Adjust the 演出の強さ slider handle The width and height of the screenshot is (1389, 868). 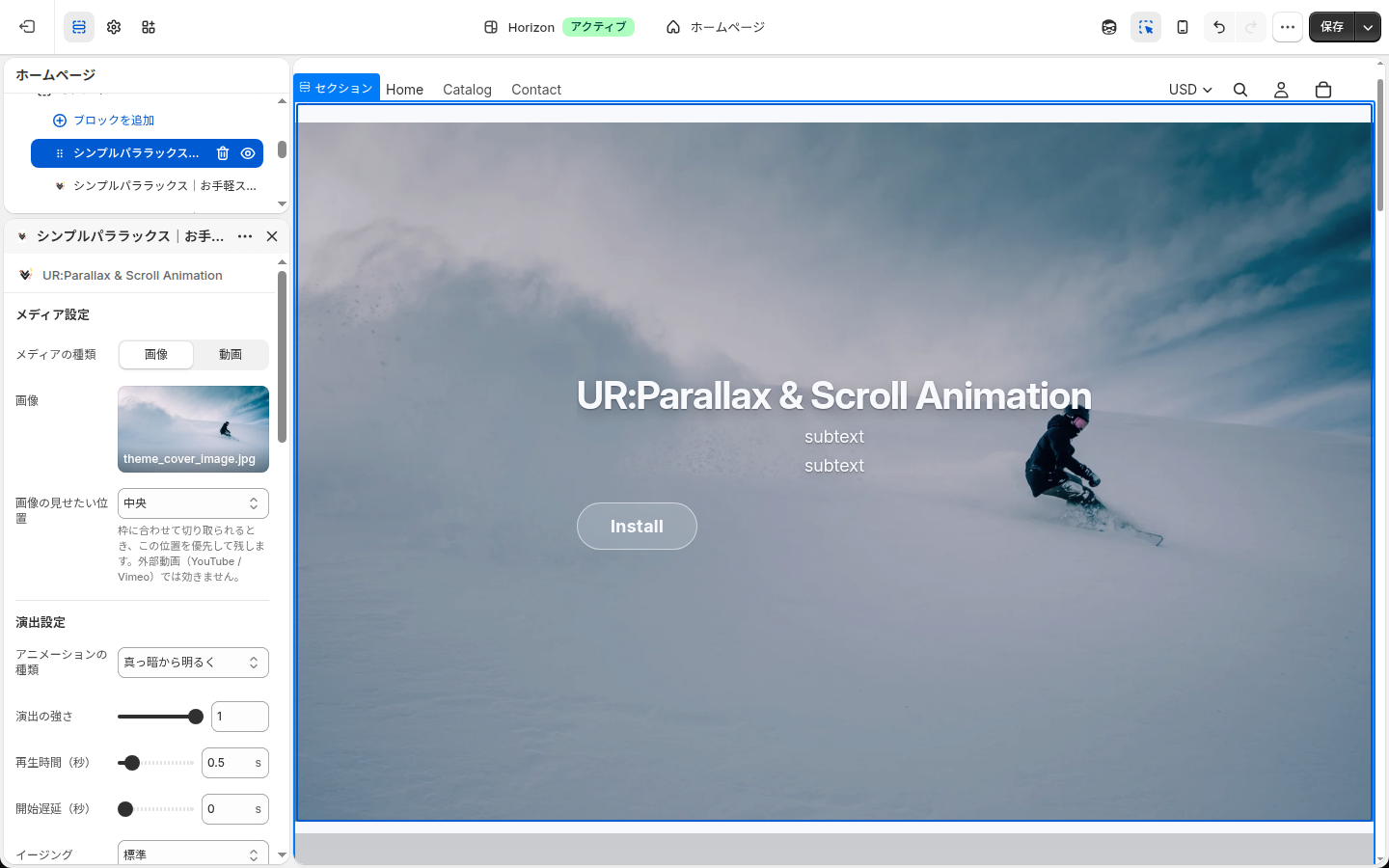click(x=196, y=717)
